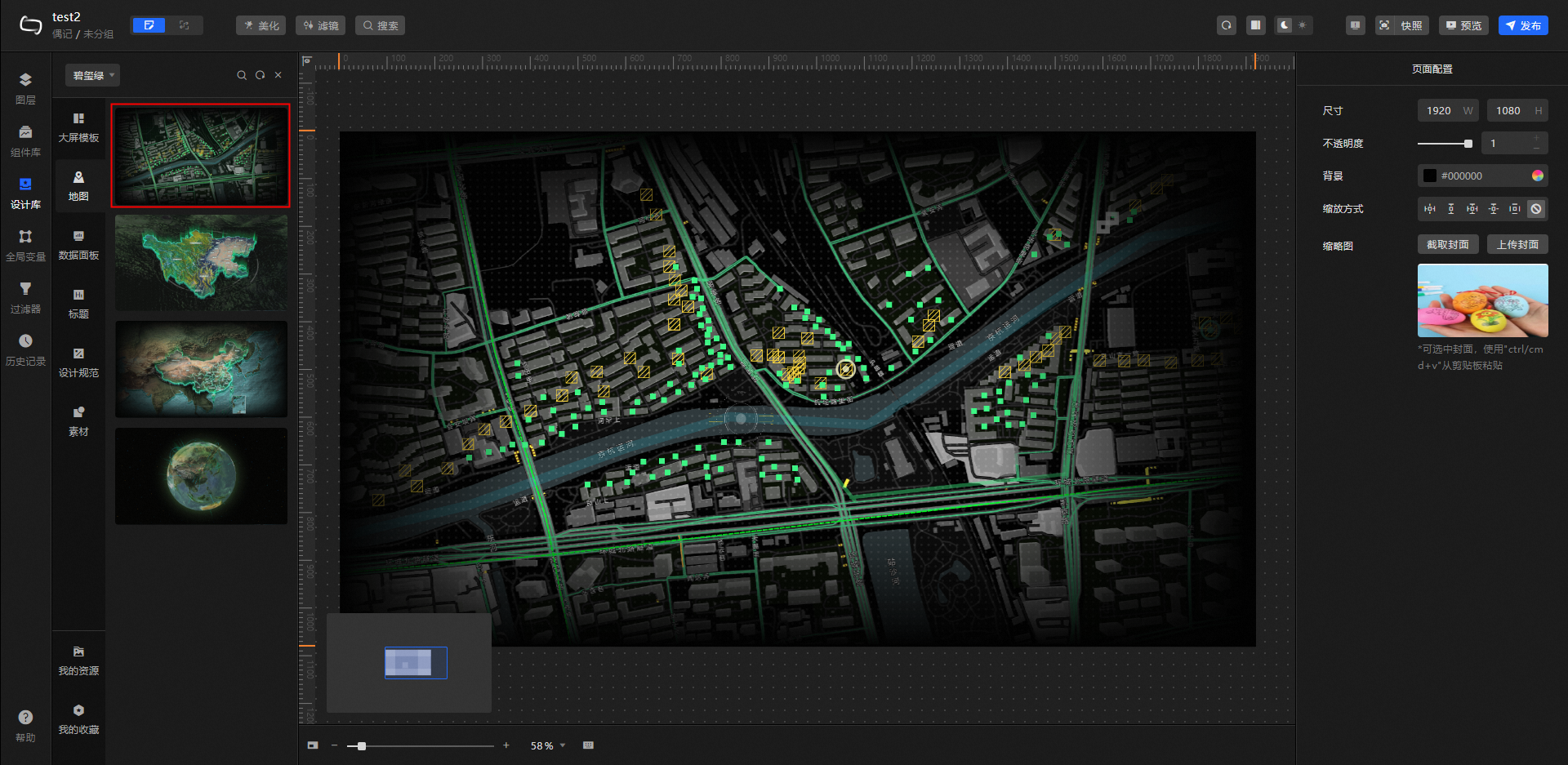The image size is (1568, 765).
Task: Switch to light theme with sun icon
Action: 1303,25
